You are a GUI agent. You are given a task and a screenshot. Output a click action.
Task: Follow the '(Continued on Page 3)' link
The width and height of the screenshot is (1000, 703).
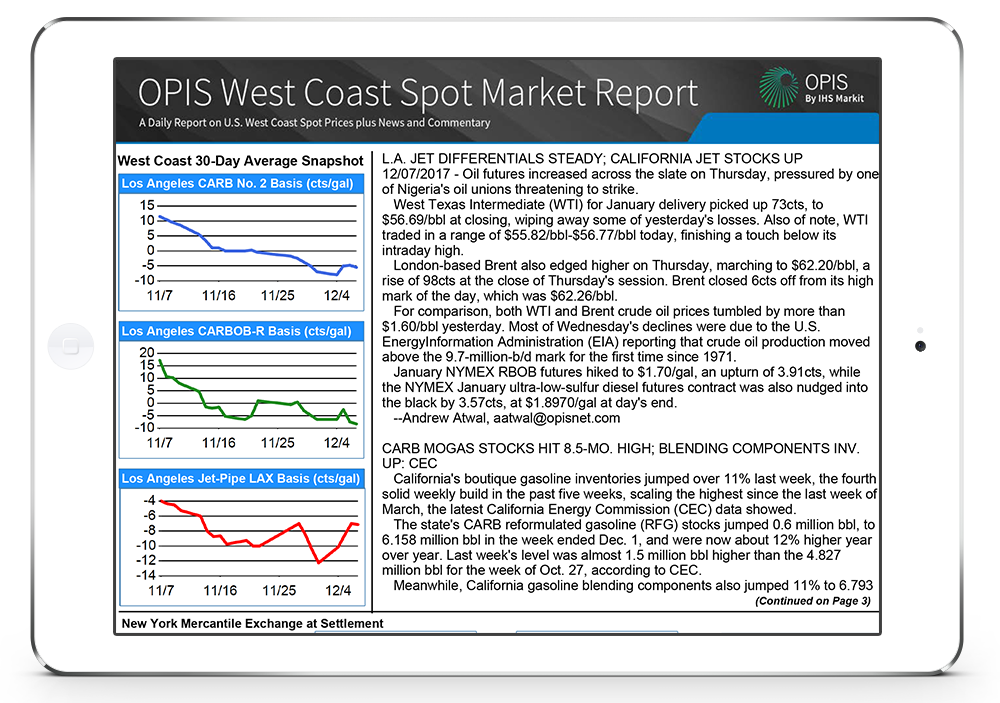(812, 601)
